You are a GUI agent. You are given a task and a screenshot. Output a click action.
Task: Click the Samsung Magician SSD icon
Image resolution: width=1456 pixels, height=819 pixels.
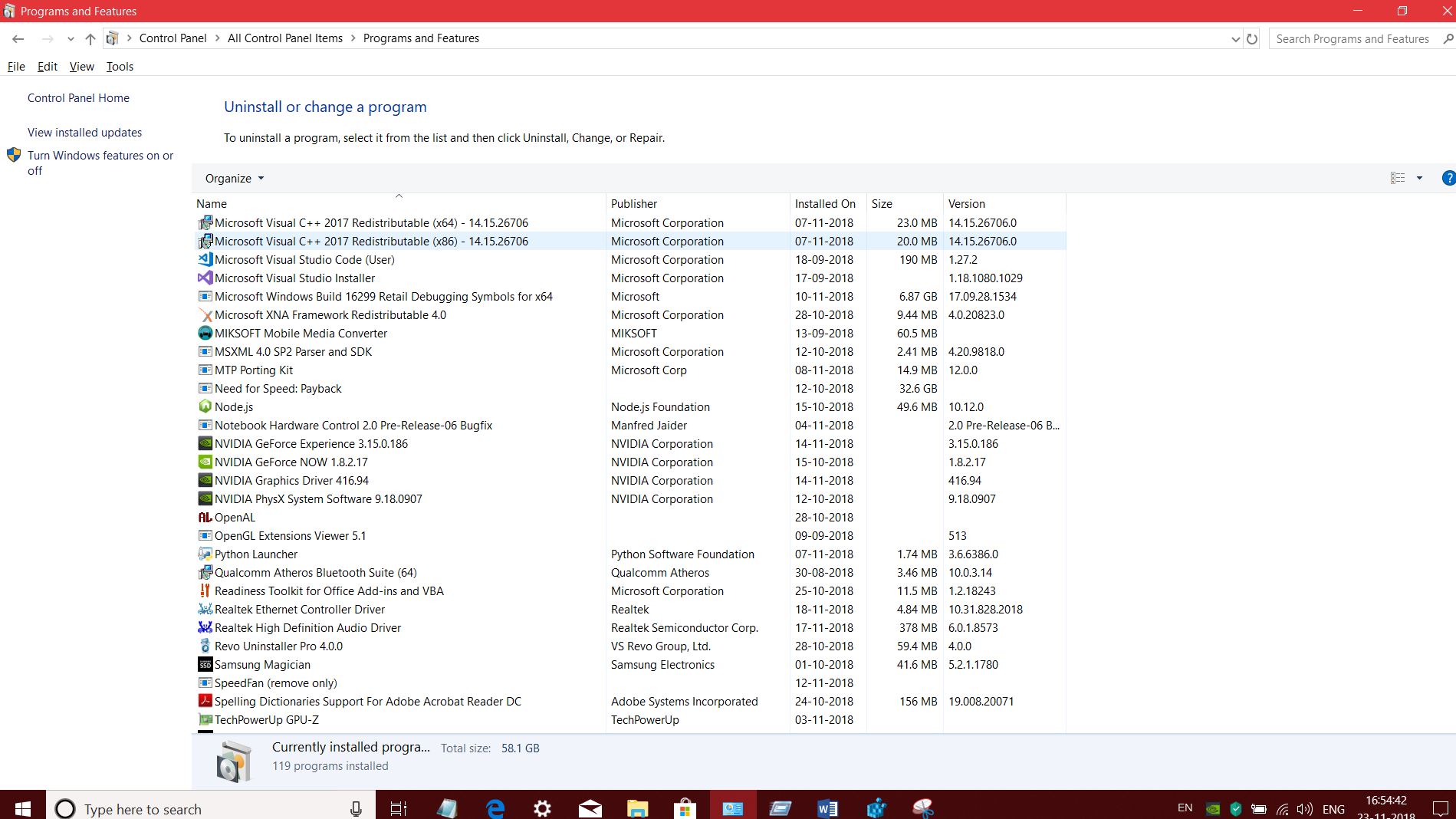205,664
